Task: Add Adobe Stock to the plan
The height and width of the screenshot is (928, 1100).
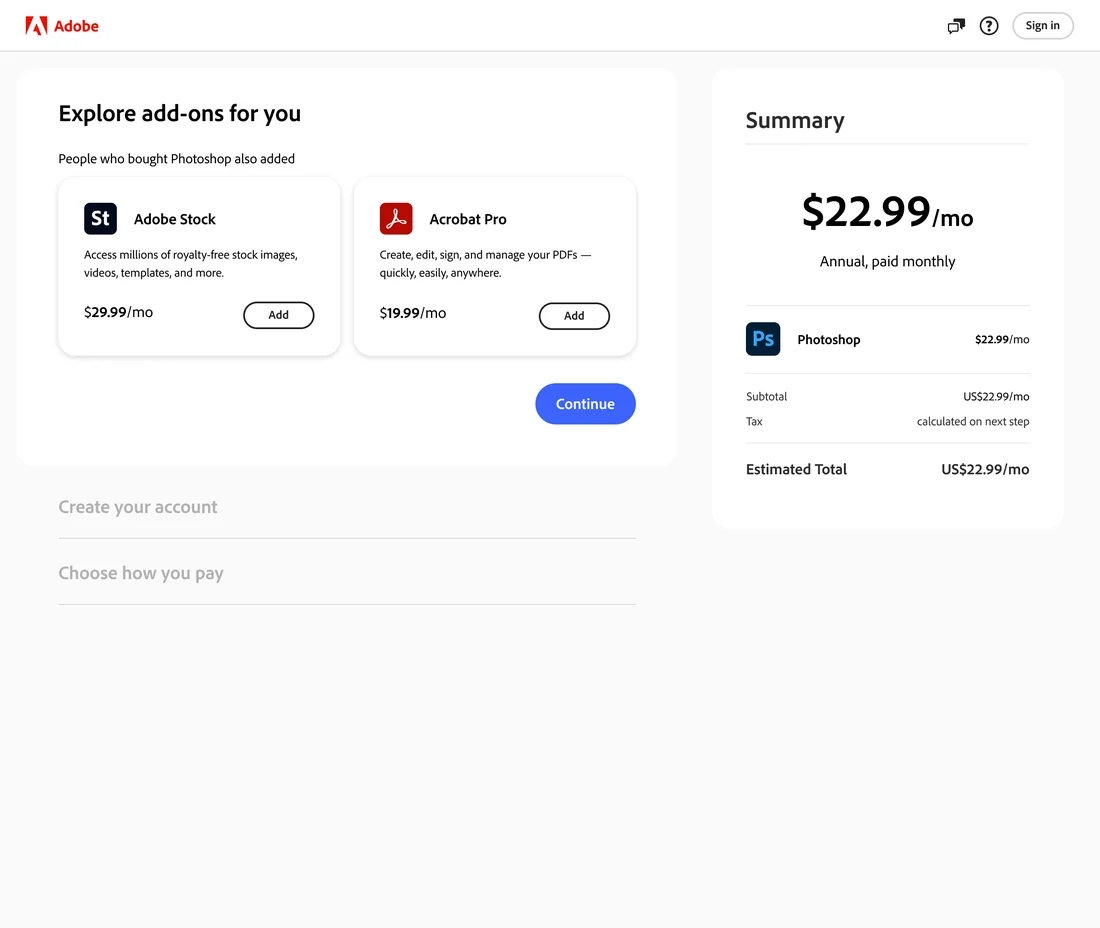Action: point(279,315)
